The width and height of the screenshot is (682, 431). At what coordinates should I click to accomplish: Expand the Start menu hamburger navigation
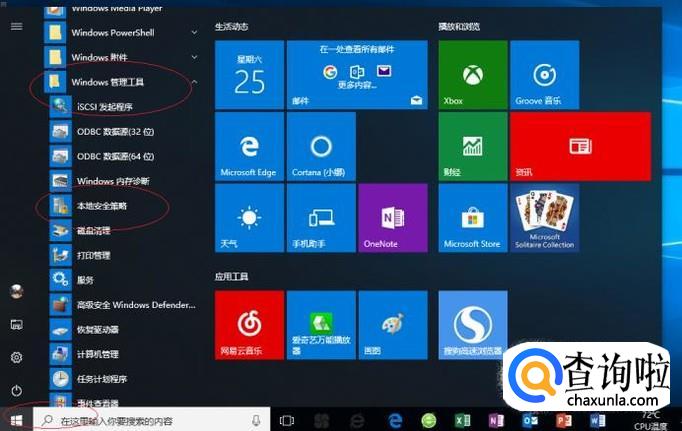click(17, 27)
